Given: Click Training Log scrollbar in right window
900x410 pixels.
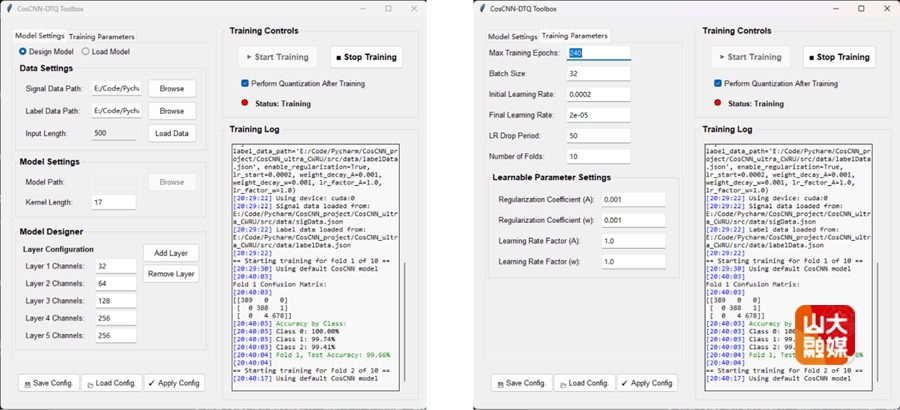Looking at the screenshot, I should [x=877, y=322].
